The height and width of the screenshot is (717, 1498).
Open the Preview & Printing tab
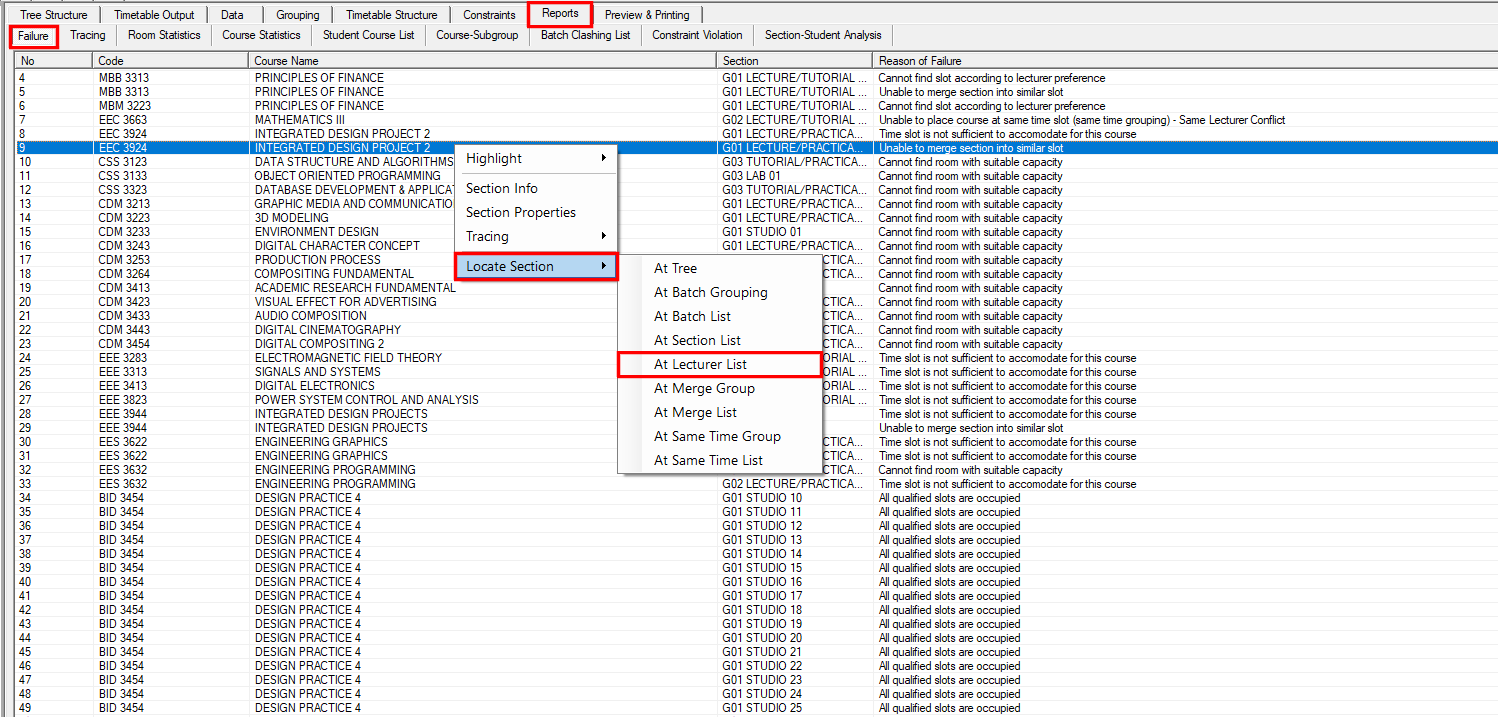tap(646, 15)
